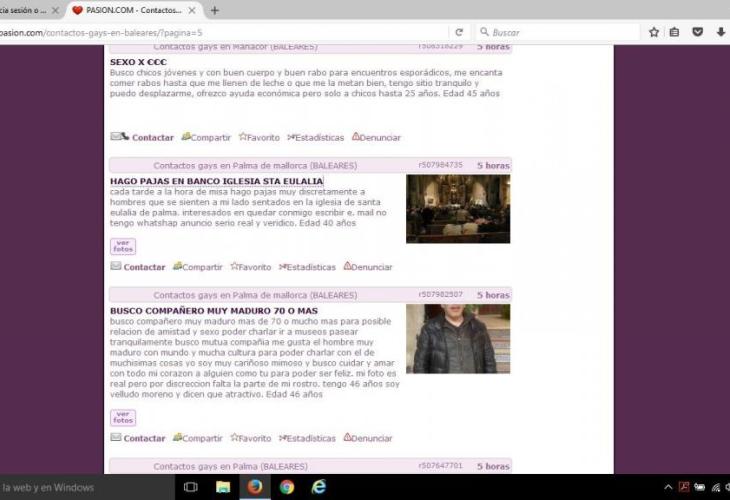Bookmark this page with the star icon

click(654, 32)
